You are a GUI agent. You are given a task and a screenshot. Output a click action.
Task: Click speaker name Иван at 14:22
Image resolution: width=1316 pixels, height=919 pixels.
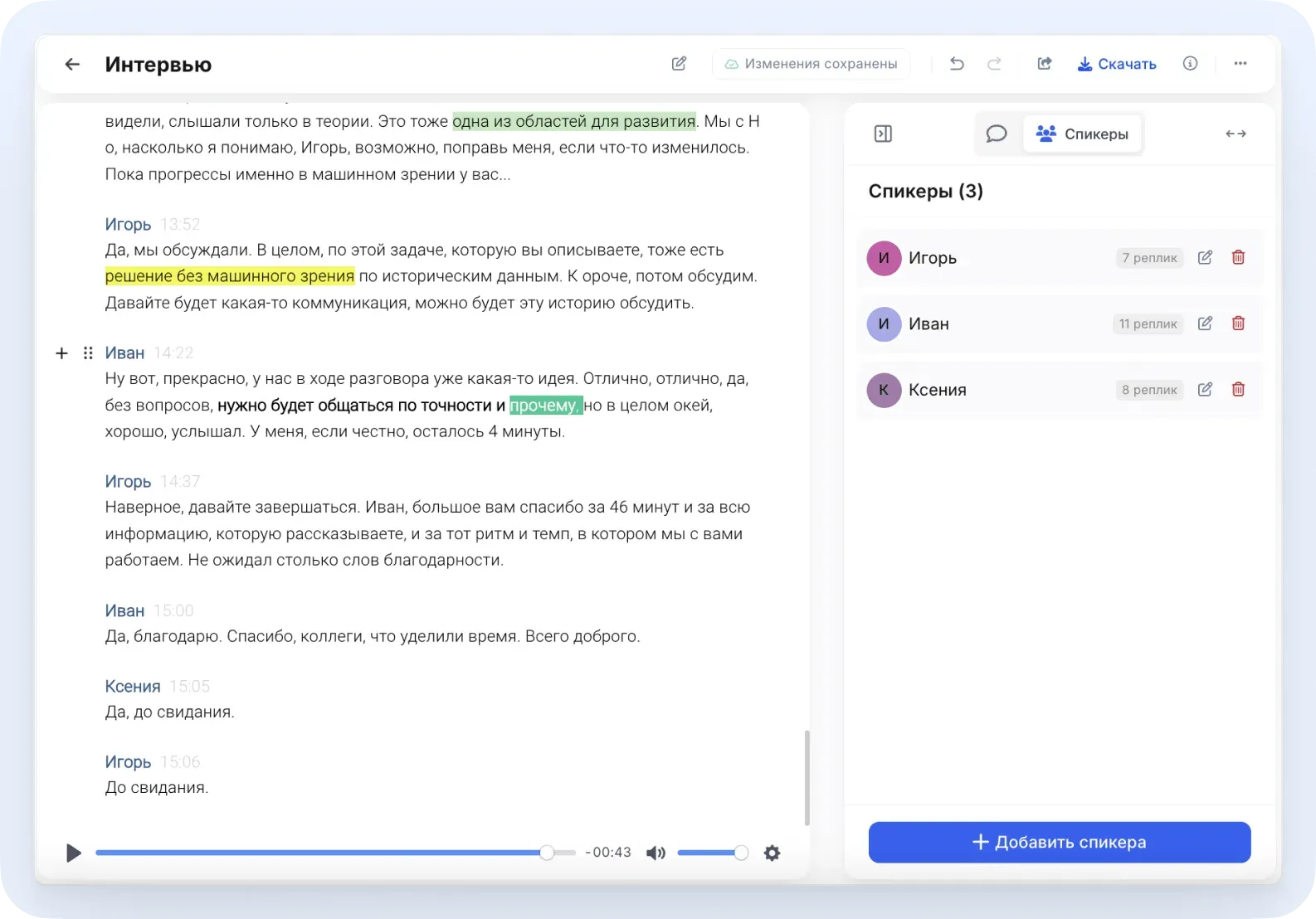click(x=124, y=353)
